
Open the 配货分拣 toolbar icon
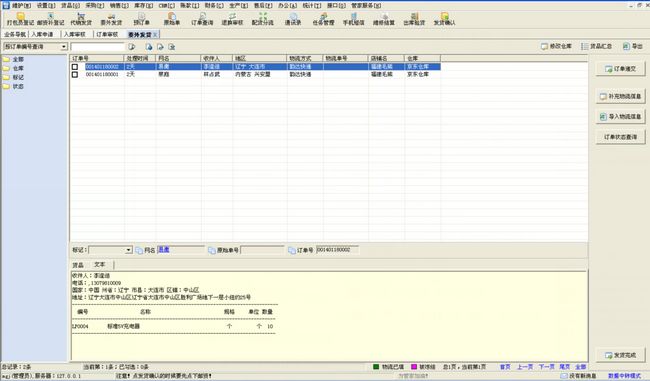262,19
